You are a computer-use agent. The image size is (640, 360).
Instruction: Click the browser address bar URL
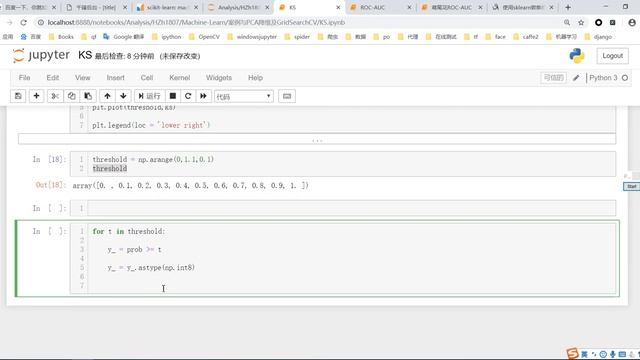196,22
